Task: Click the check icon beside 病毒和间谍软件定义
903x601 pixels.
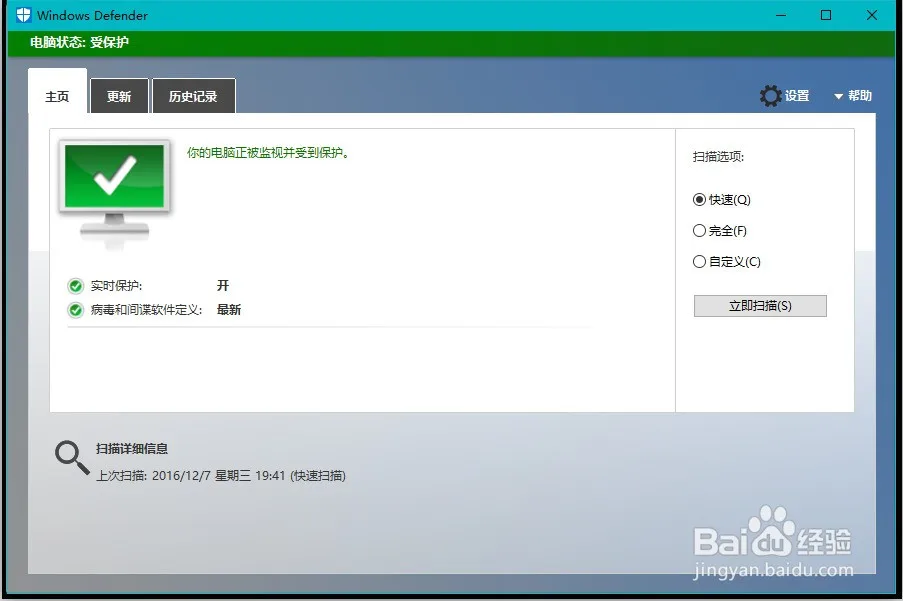Action: (76, 309)
